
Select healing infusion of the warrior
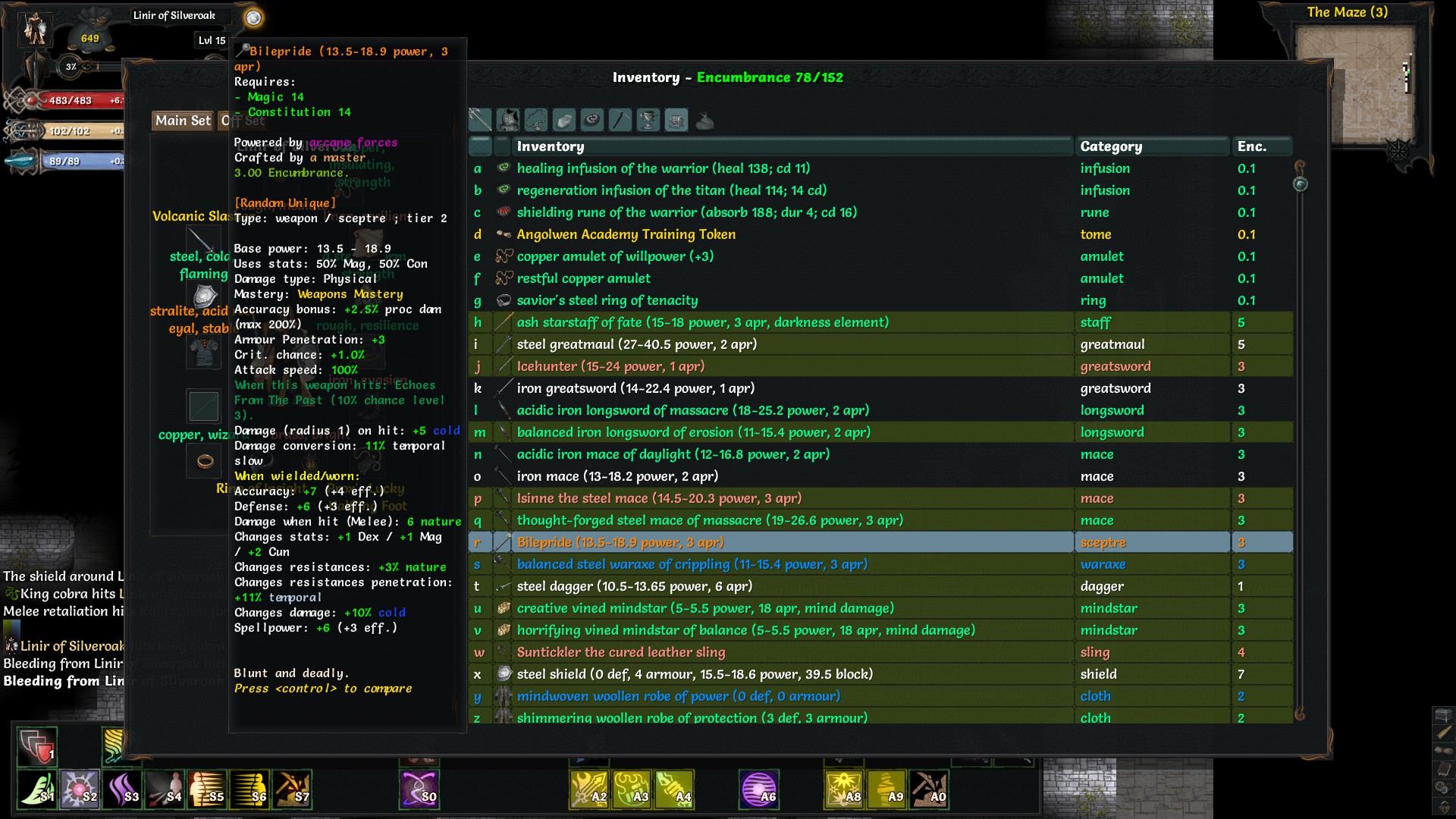coord(880,168)
